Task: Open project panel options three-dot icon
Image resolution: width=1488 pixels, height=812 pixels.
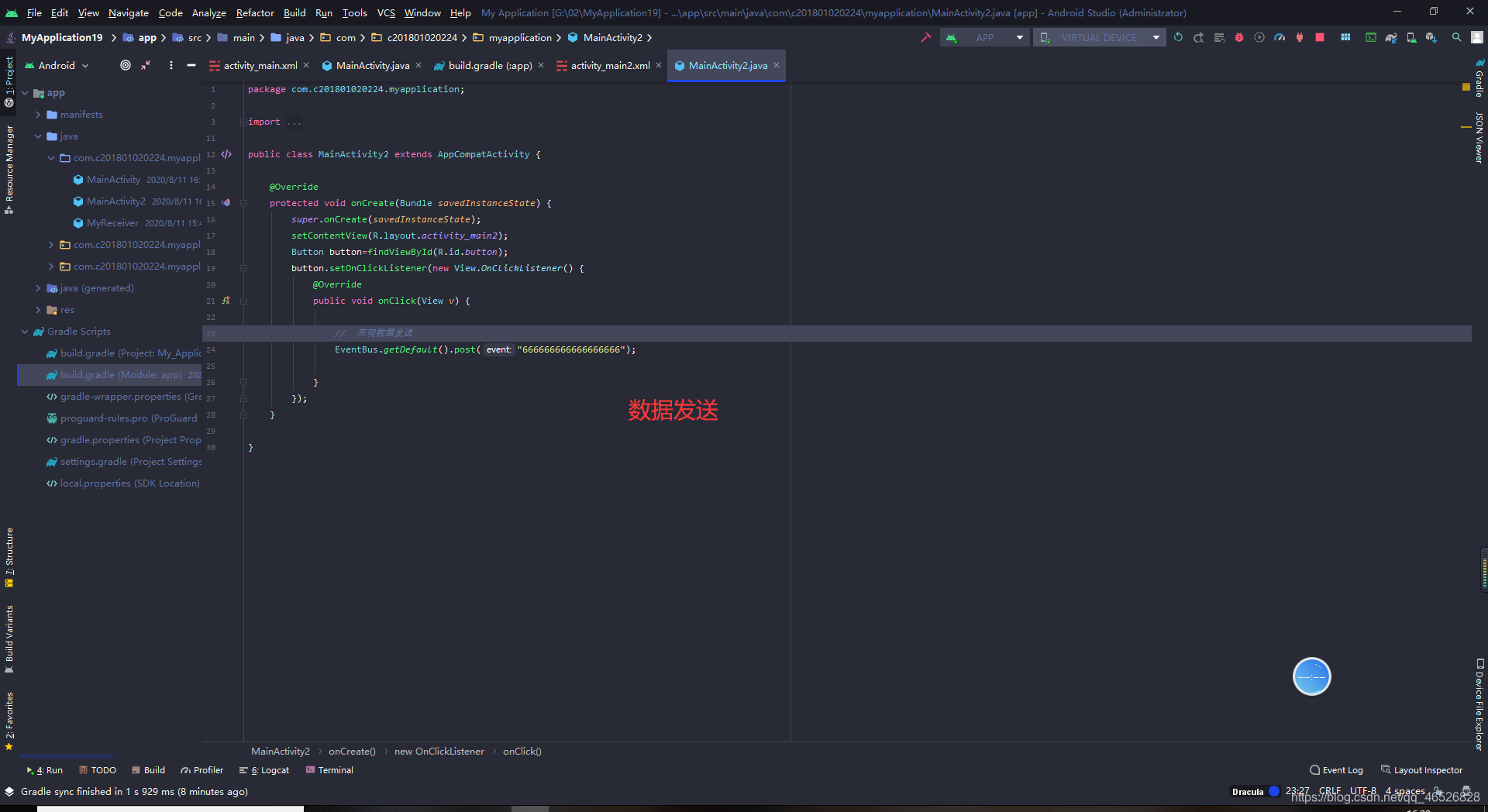Action: [171, 65]
